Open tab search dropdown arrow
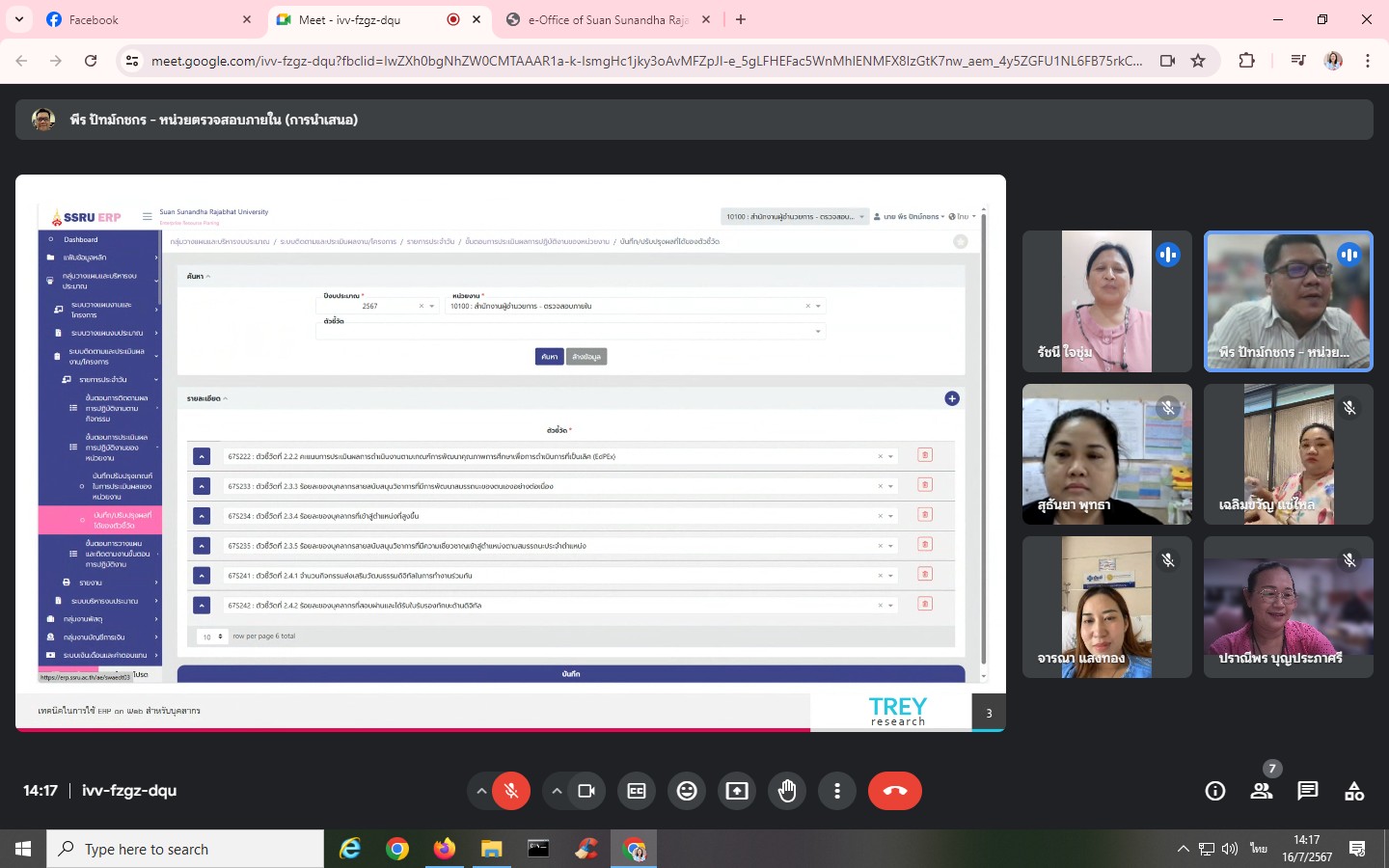The image size is (1389, 868). (19, 19)
